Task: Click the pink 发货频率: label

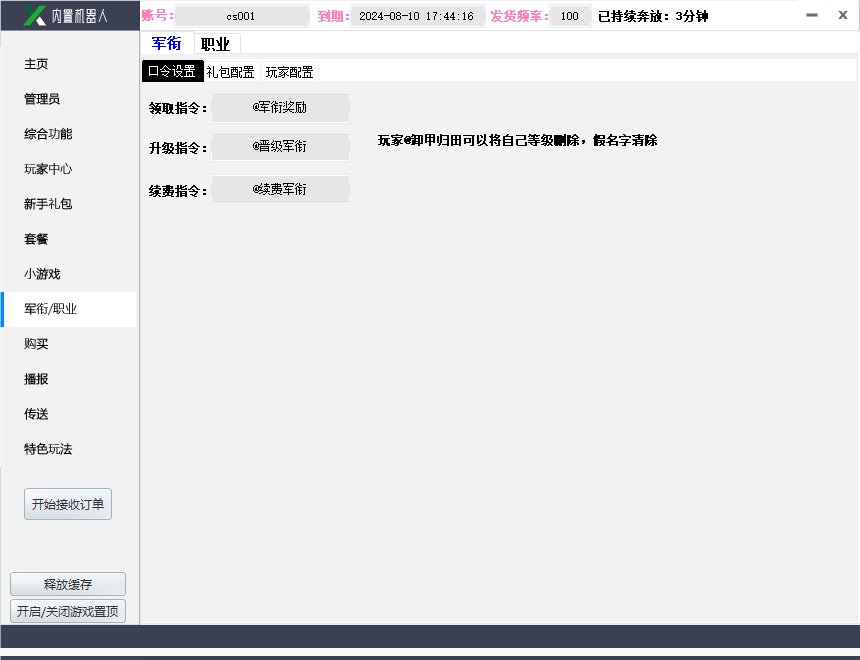Action: (519, 16)
